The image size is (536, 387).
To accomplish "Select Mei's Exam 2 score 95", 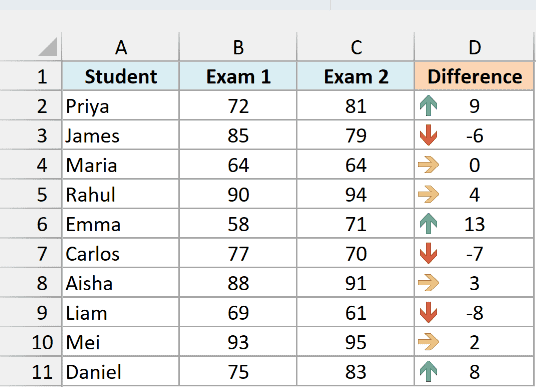I will 356,342.
